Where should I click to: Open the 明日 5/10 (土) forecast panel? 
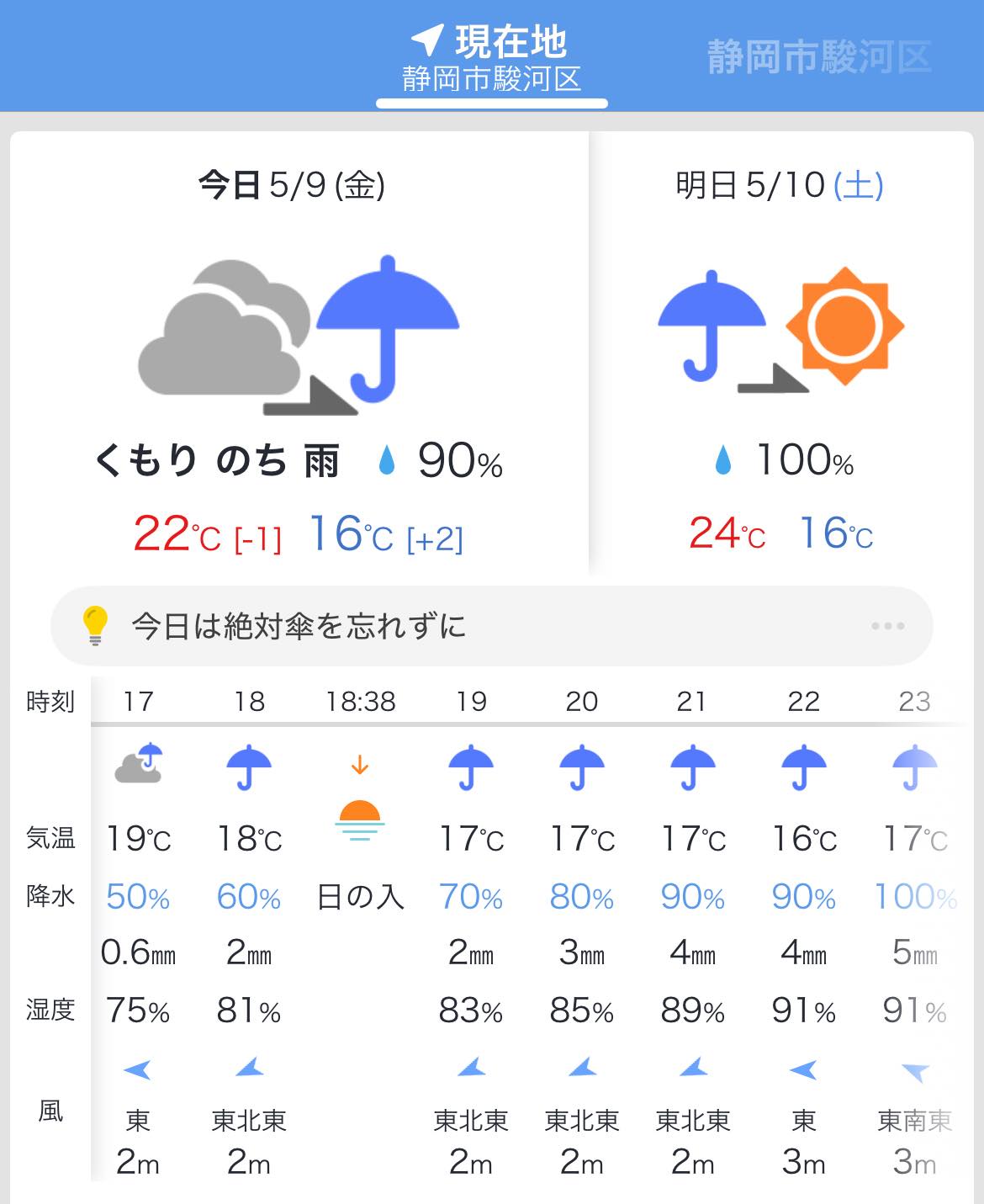click(x=780, y=353)
